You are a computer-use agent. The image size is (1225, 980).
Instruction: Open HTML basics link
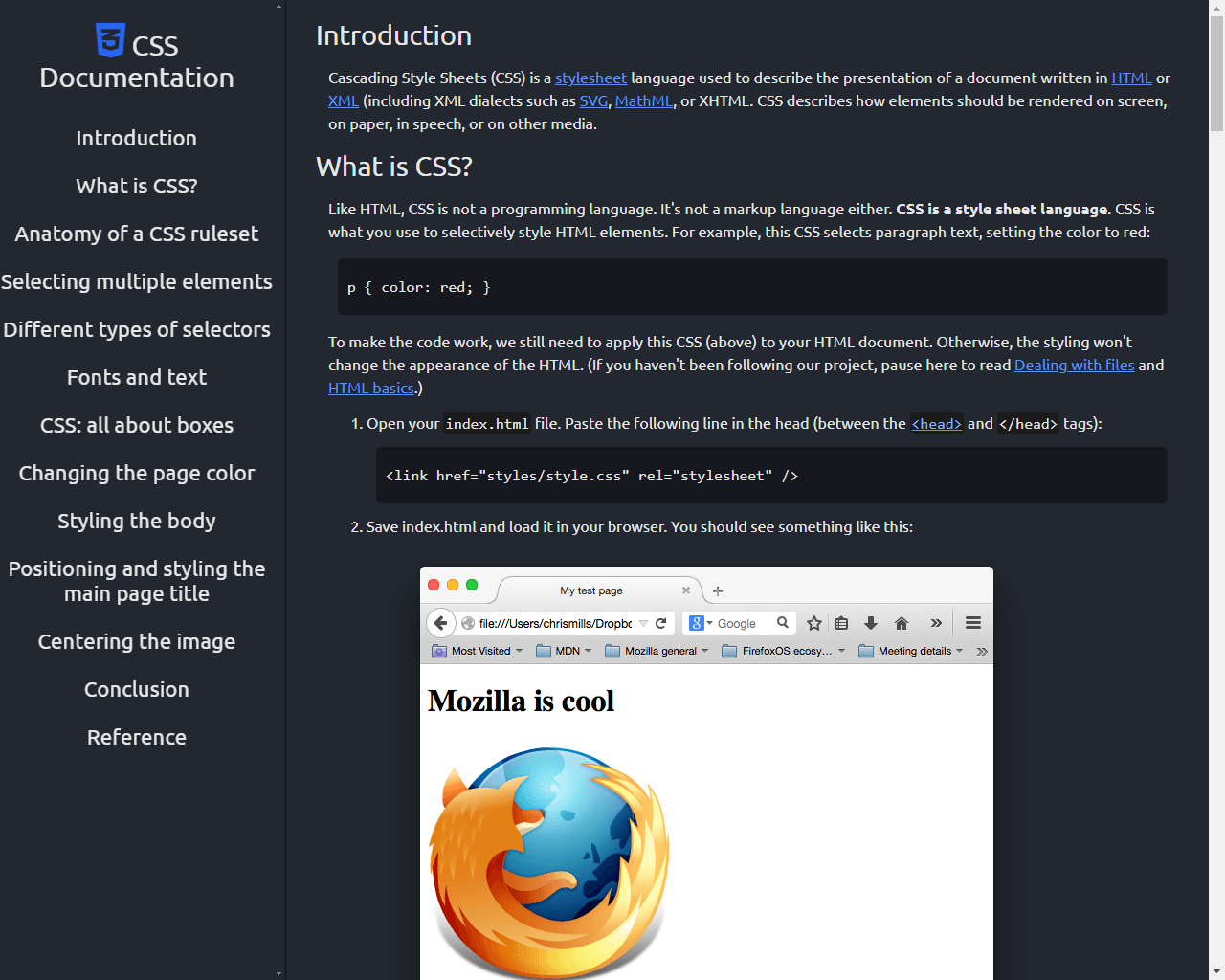click(x=371, y=389)
